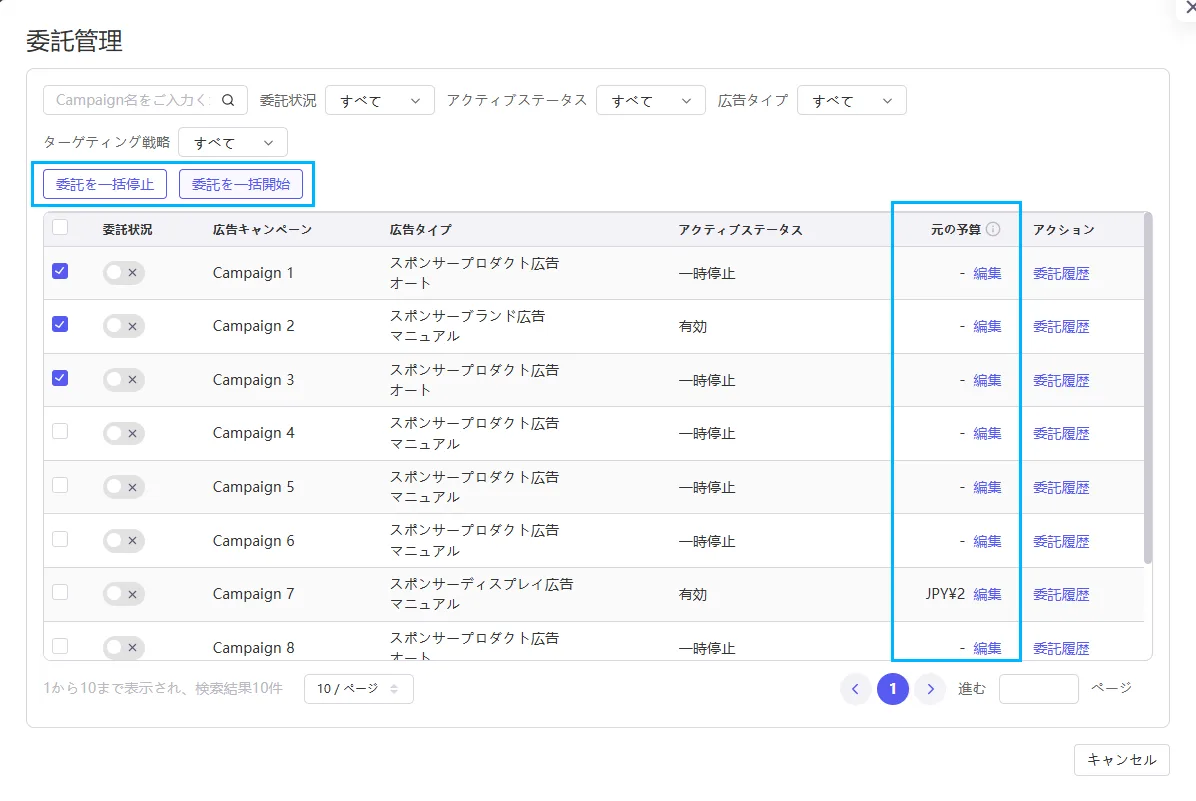Check the Campaign 6 checkbox
The image size is (1196, 801).
(60, 539)
